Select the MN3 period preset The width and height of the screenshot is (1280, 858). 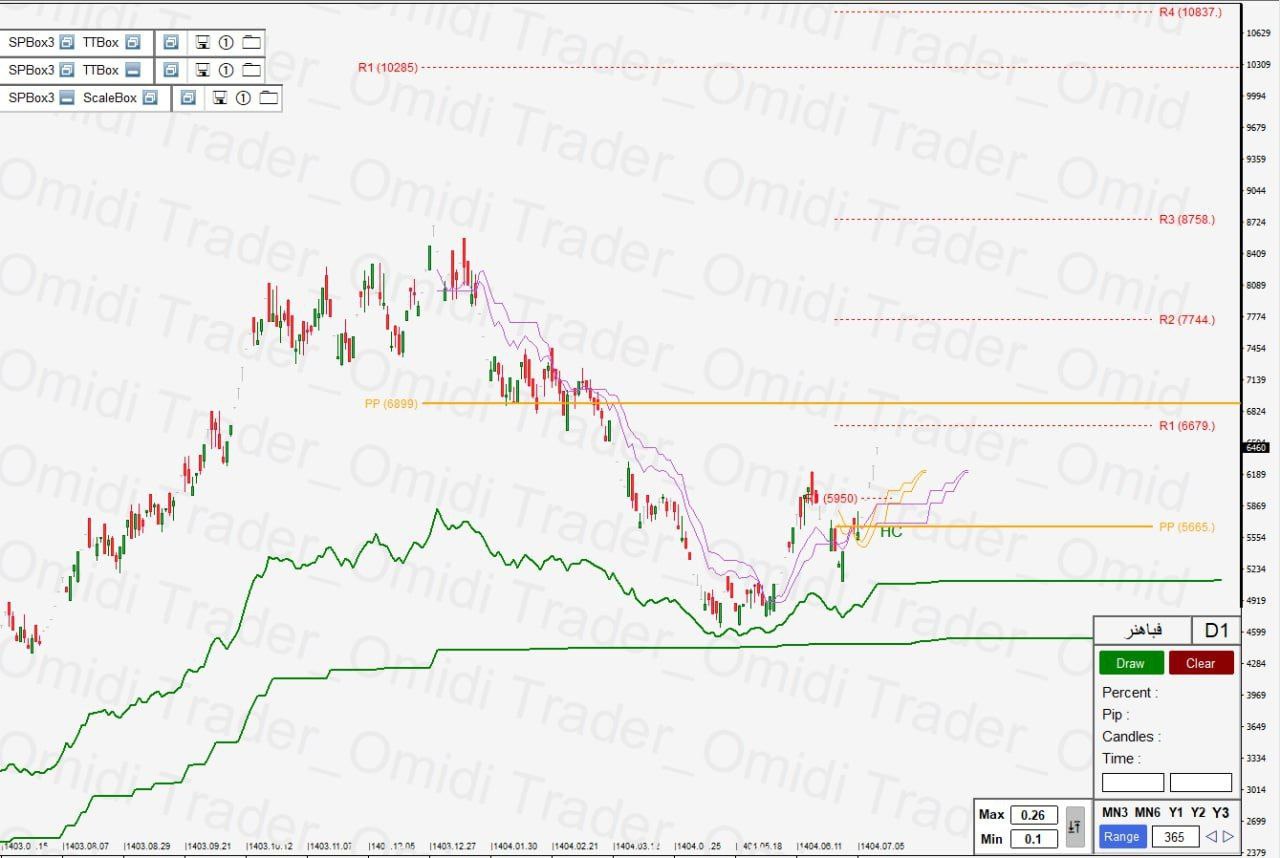coord(1115,813)
